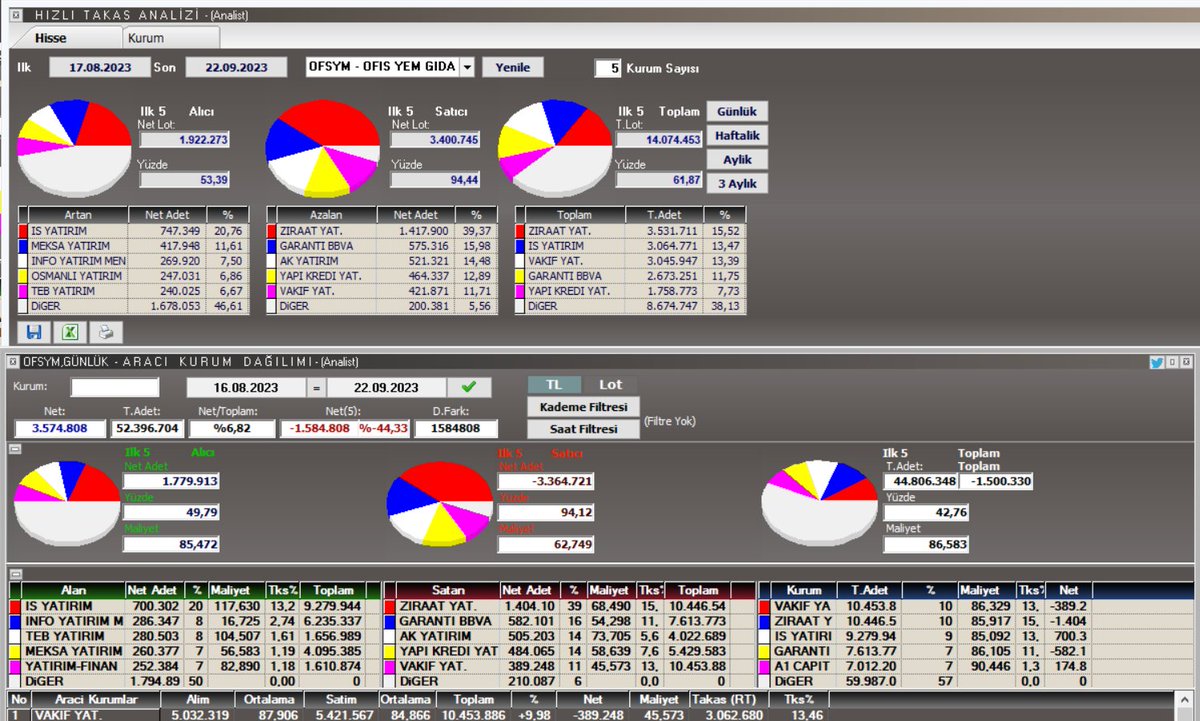
Task: Select the Aylık period button
Action: pos(737,159)
